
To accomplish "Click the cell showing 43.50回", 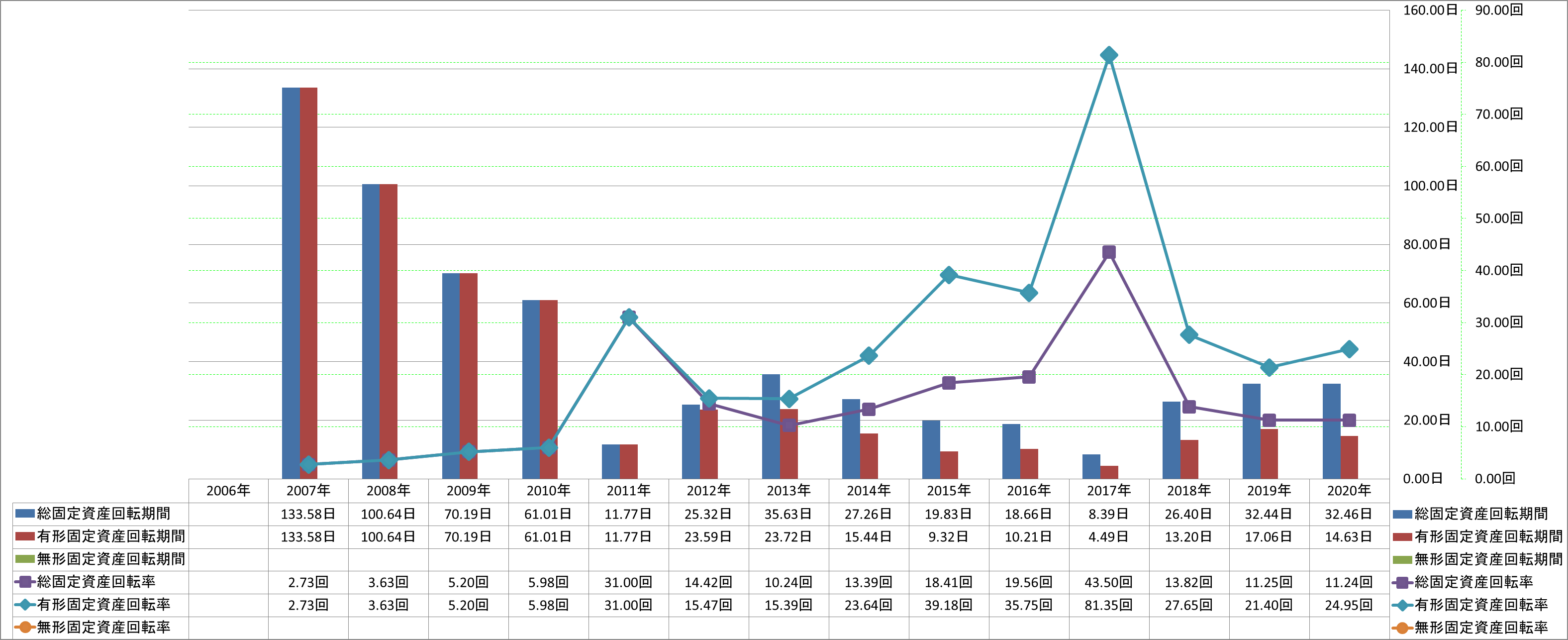I will tap(1109, 582).
